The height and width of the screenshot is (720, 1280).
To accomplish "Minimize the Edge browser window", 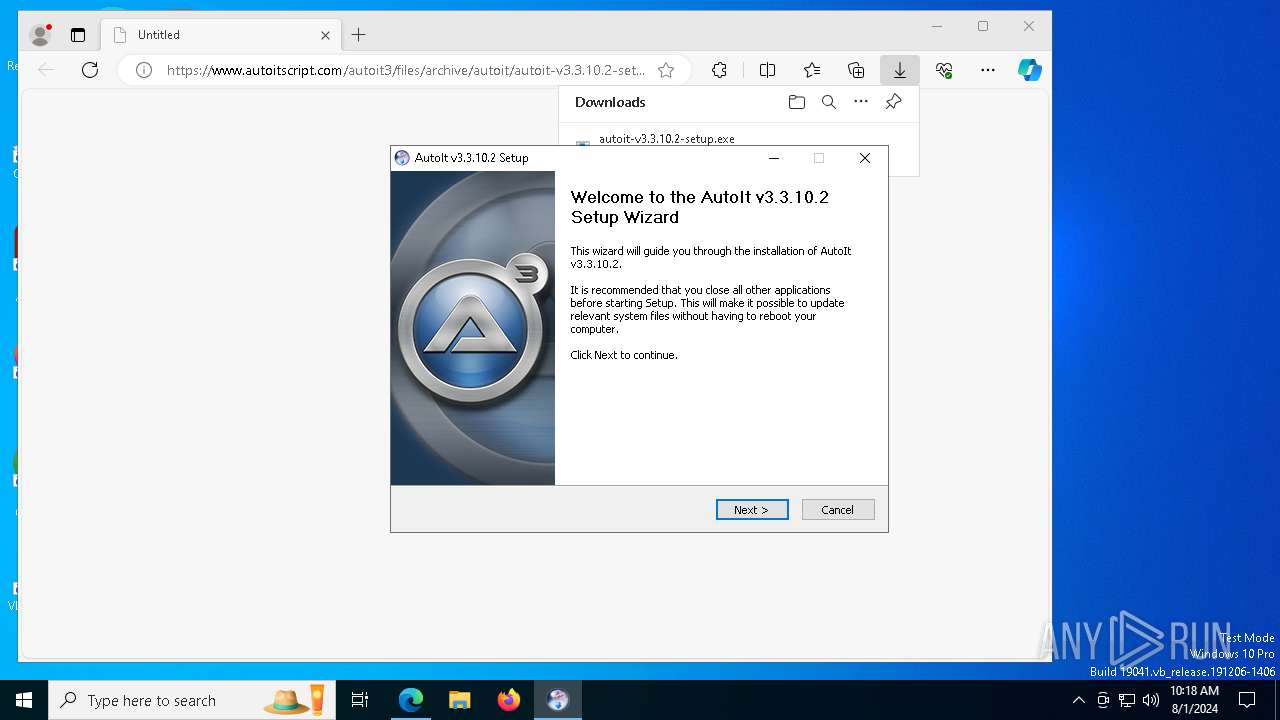I will pyautogui.click(x=937, y=27).
